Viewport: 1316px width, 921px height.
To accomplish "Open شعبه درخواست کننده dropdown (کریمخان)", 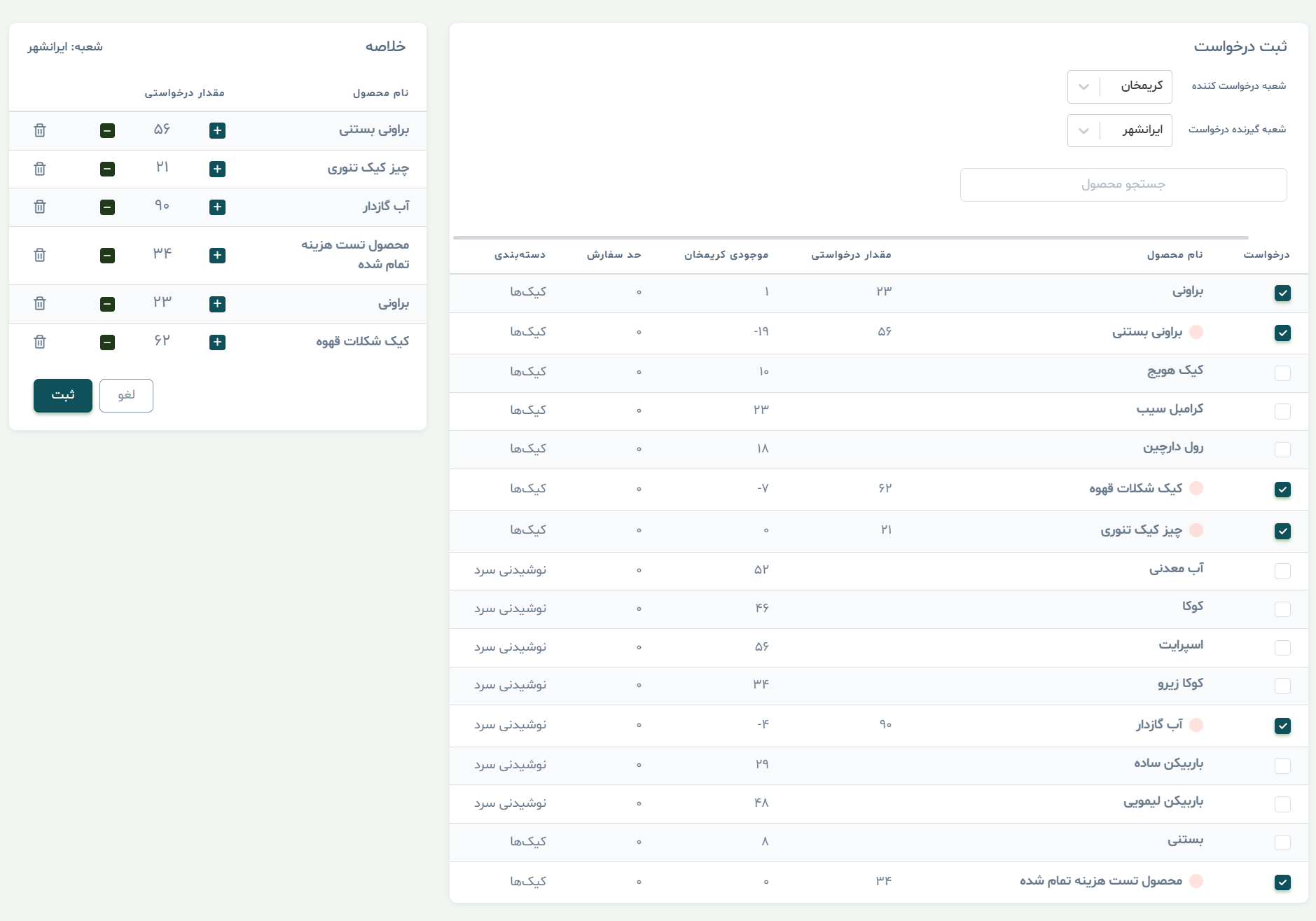I will 1119,86.
